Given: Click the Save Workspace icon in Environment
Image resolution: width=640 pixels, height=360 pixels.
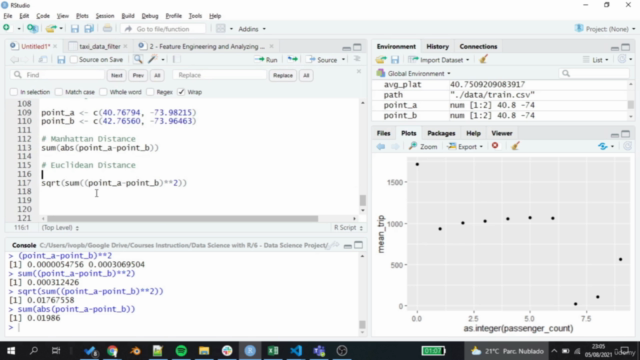Looking at the screenshot, I should (x=395, y=60).
